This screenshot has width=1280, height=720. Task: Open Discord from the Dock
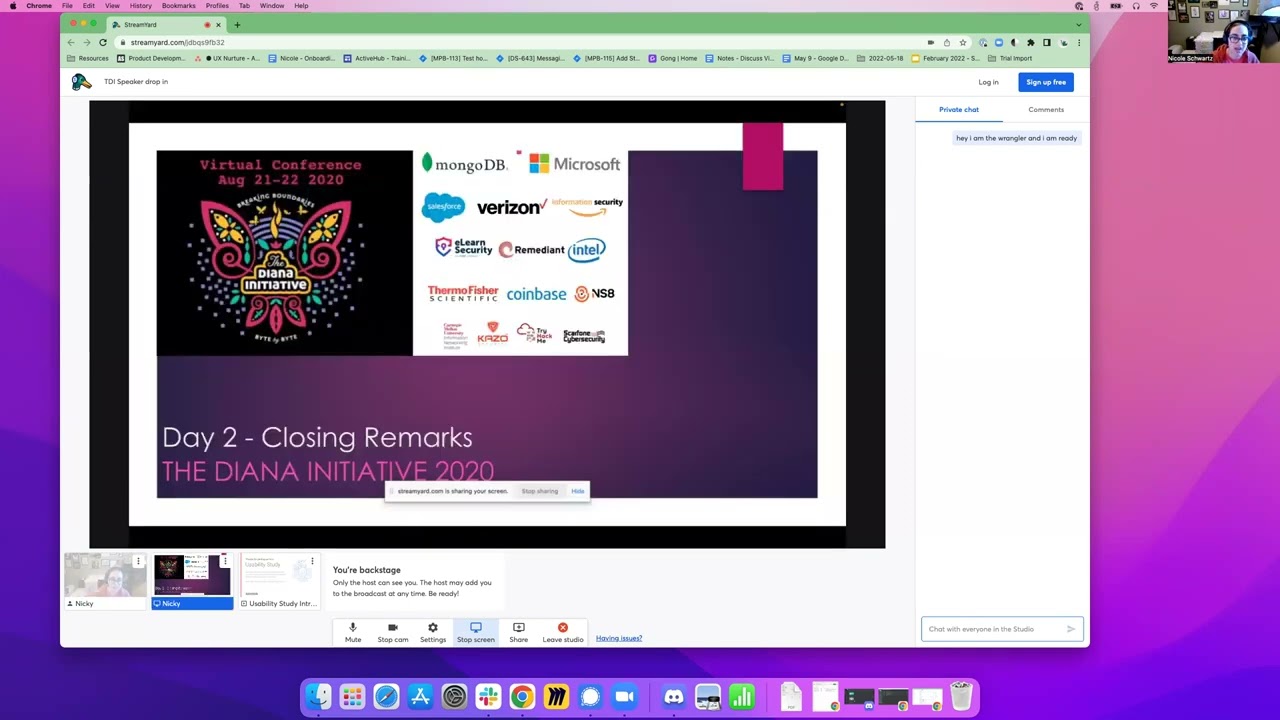pos(674,696)
